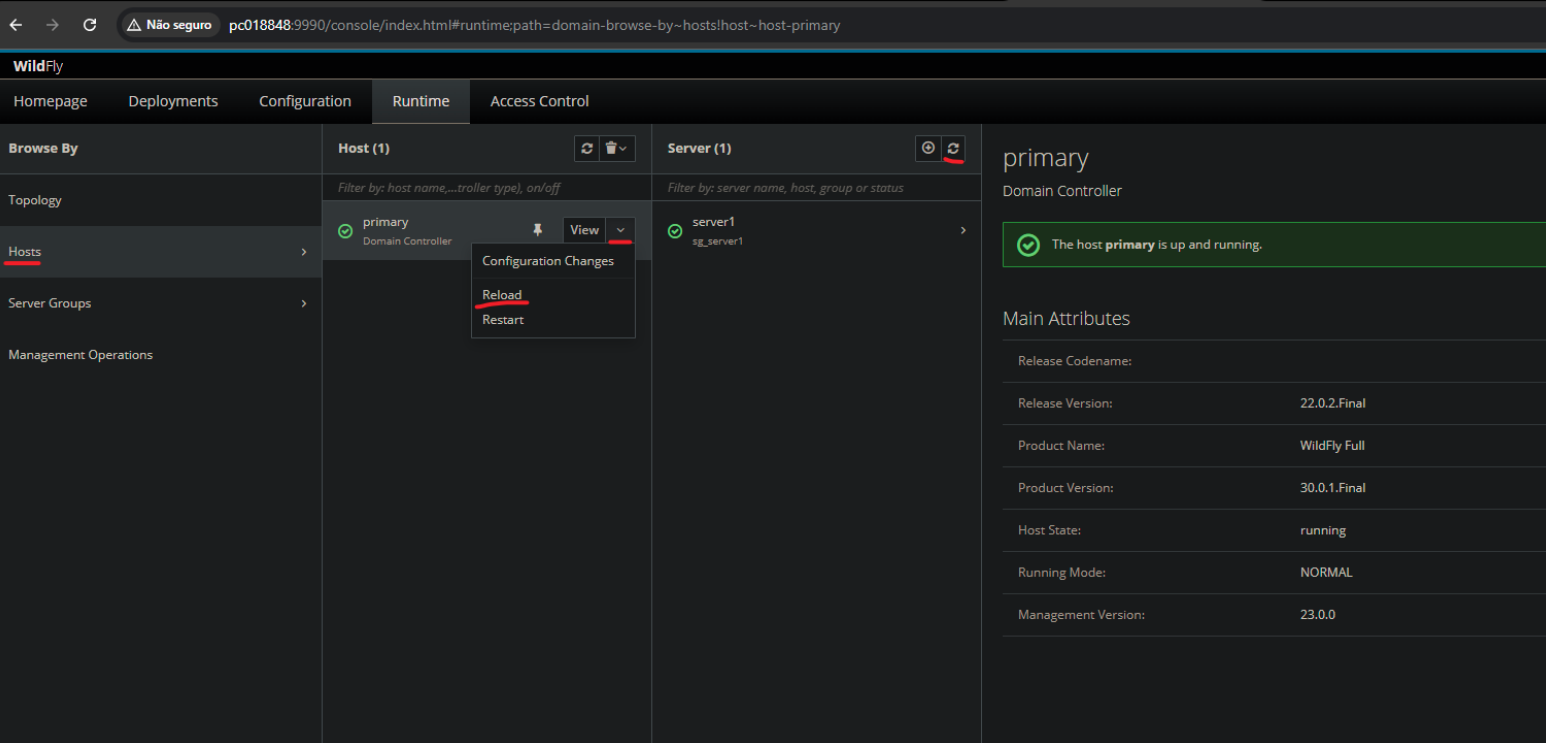Expand the server1 chevron arrow

(x=963, y=230)
